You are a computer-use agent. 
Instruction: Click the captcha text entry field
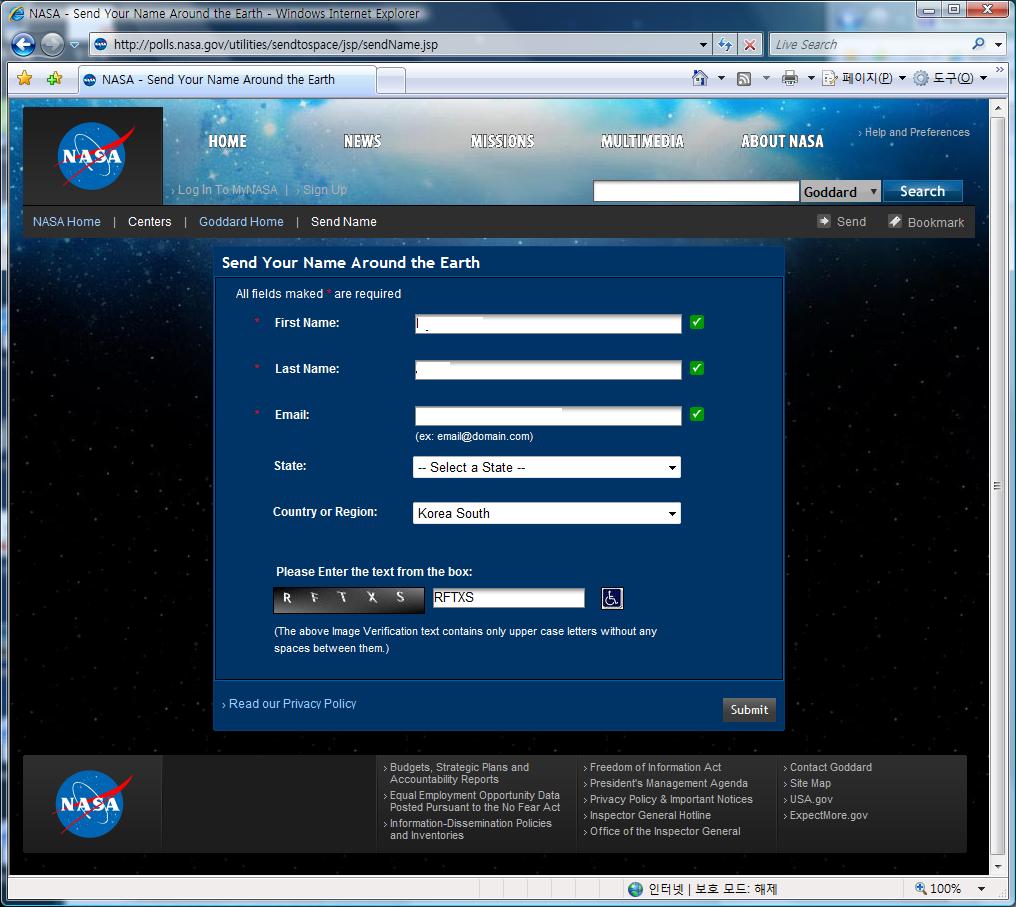coord(508,597)
